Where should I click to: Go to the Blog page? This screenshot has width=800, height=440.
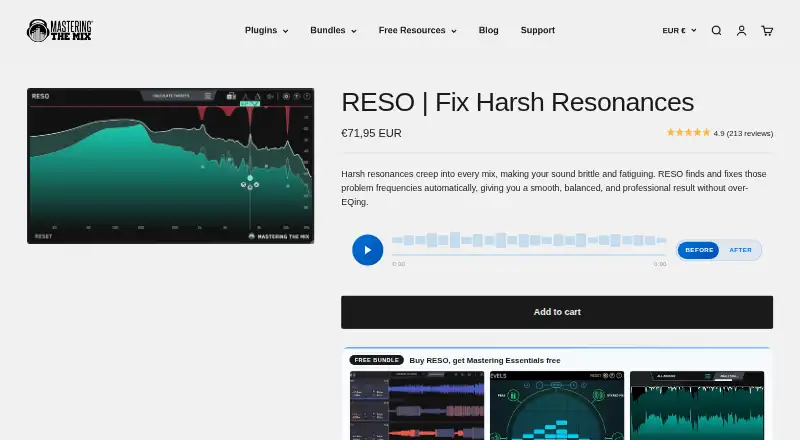pos(488,31)
